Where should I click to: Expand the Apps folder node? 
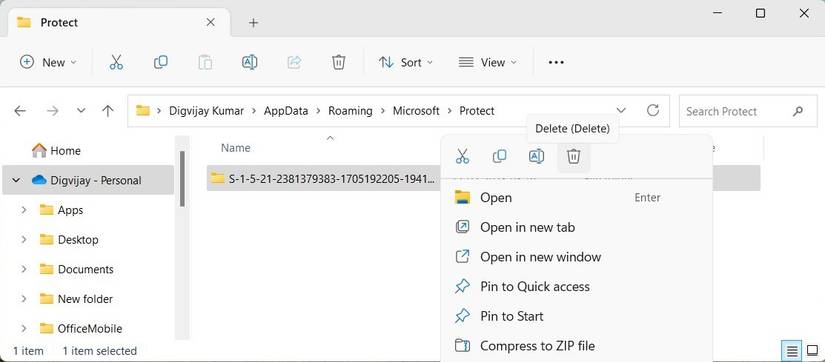(24, 210)
